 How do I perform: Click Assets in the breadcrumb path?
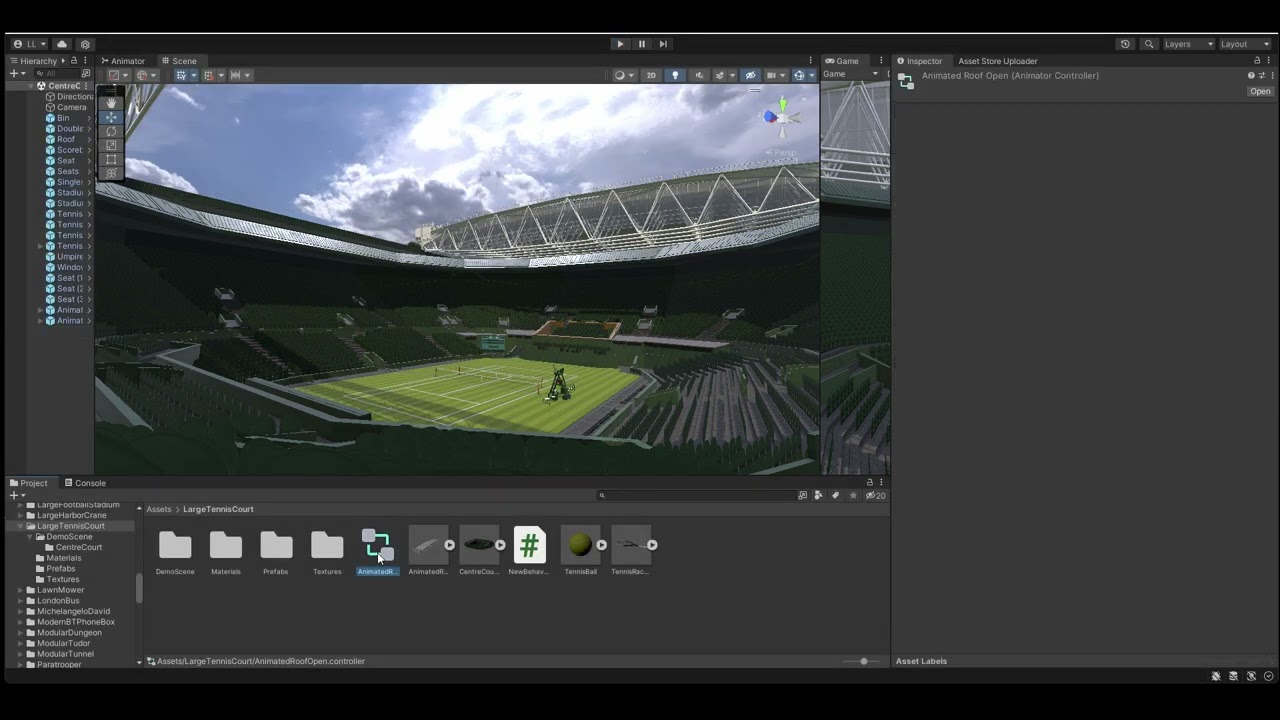tap(159, 509)
